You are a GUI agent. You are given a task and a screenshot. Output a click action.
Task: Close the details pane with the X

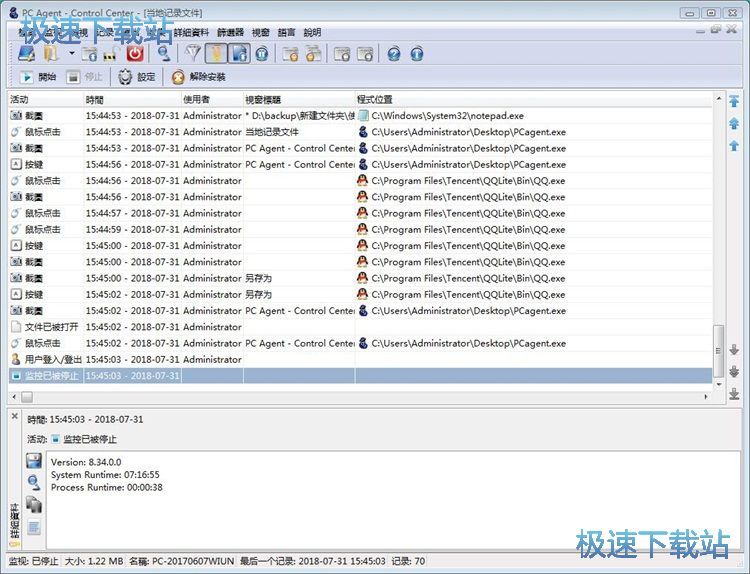[15, 416]
